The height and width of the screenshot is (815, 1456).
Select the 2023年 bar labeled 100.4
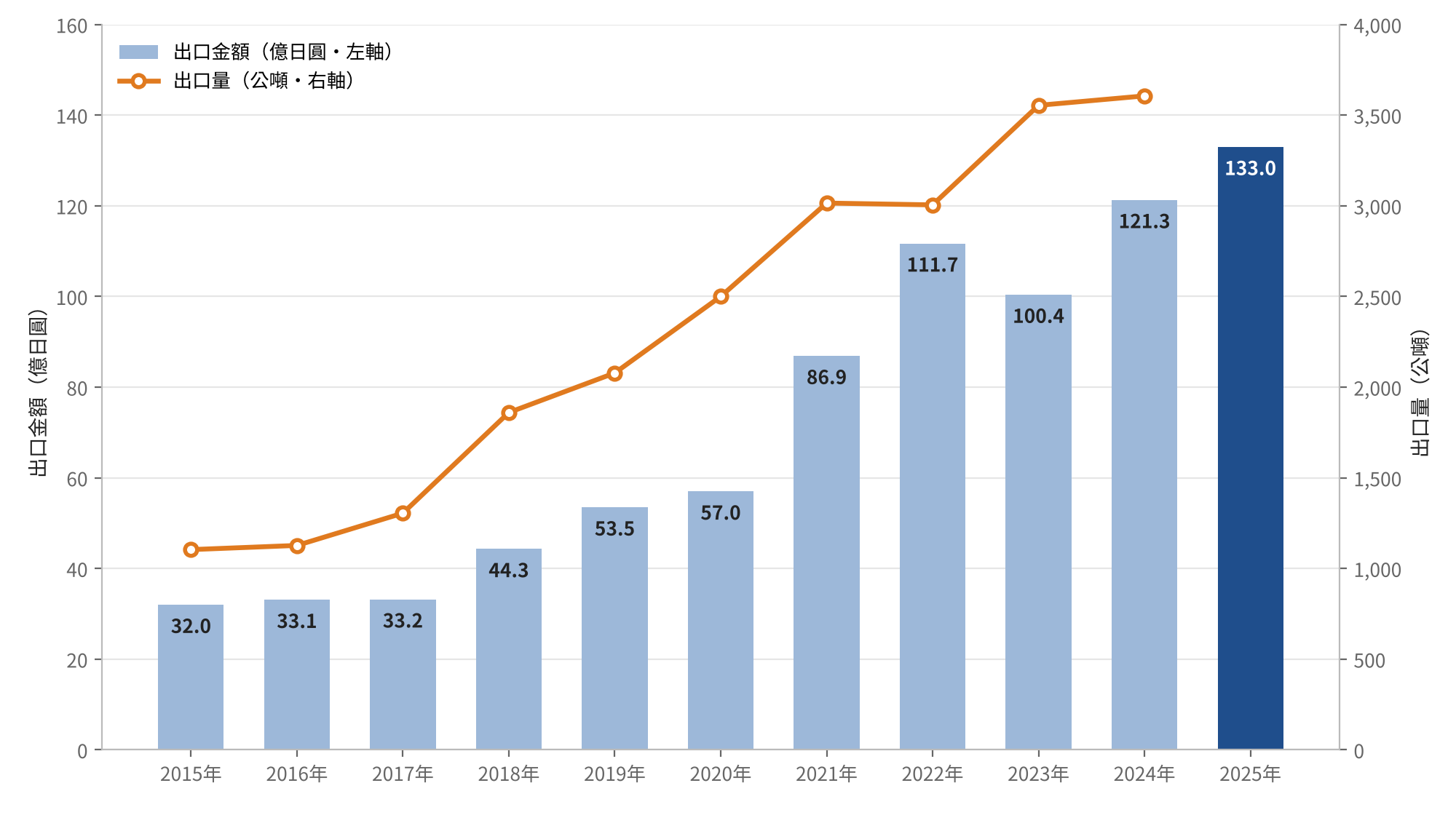pos(1038,522)
